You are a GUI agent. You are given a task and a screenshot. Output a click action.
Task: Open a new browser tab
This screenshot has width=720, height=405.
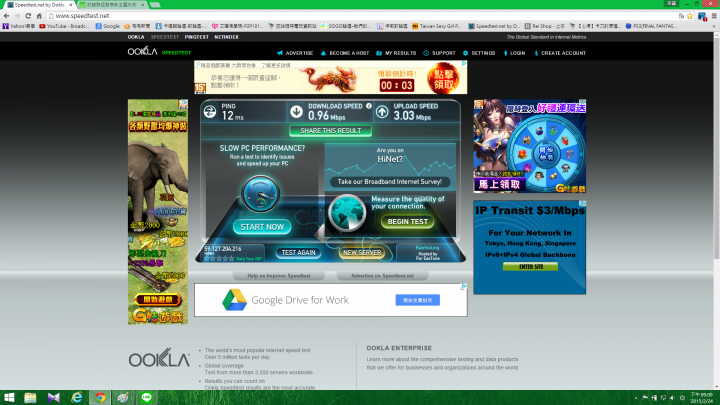click(x=155, y=5)
